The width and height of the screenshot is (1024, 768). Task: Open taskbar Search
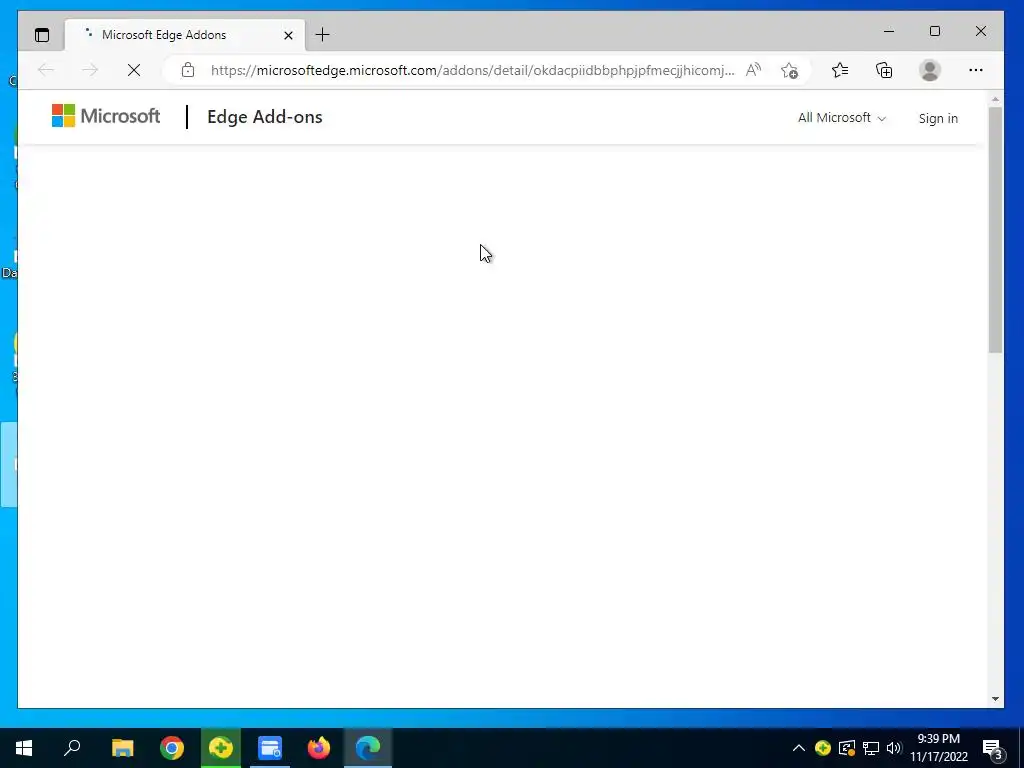pyautogui.click(x=72, y=748)
